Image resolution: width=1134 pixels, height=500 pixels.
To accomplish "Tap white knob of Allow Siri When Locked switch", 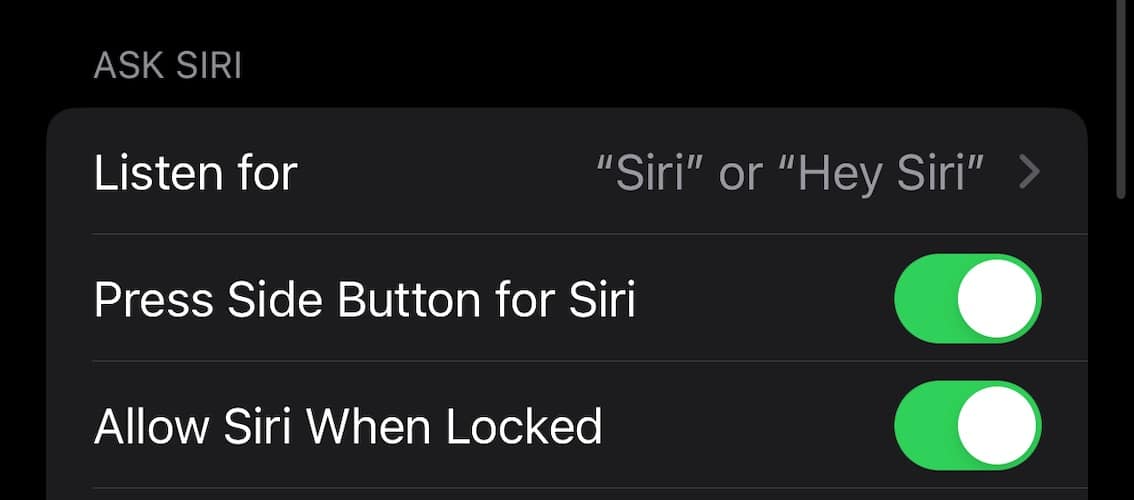I will (996, 425).
